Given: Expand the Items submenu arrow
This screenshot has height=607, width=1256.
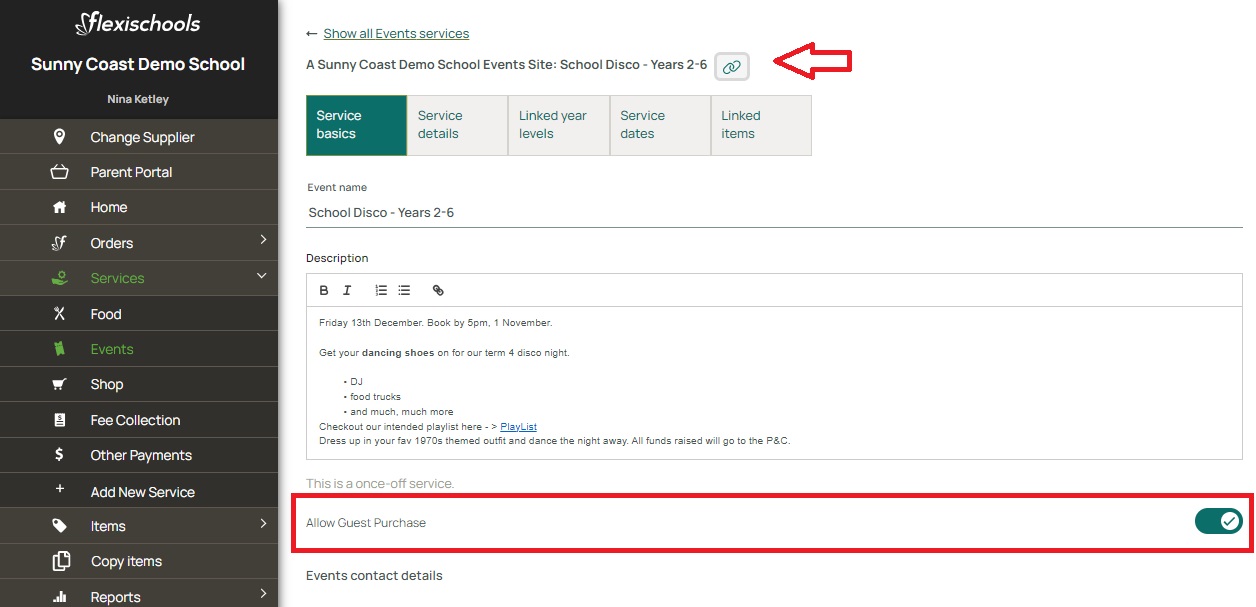Looking at the screenshot, I should [263, 523].
